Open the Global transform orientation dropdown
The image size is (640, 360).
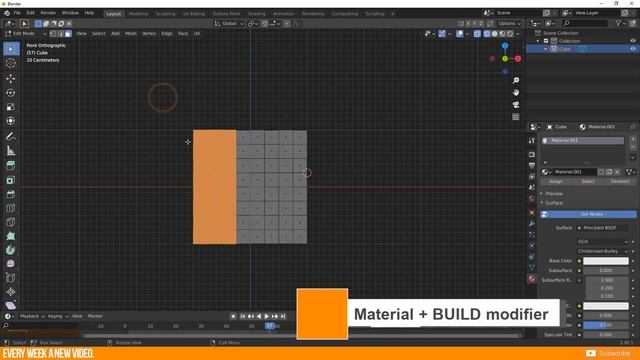(x=229, y=24)
